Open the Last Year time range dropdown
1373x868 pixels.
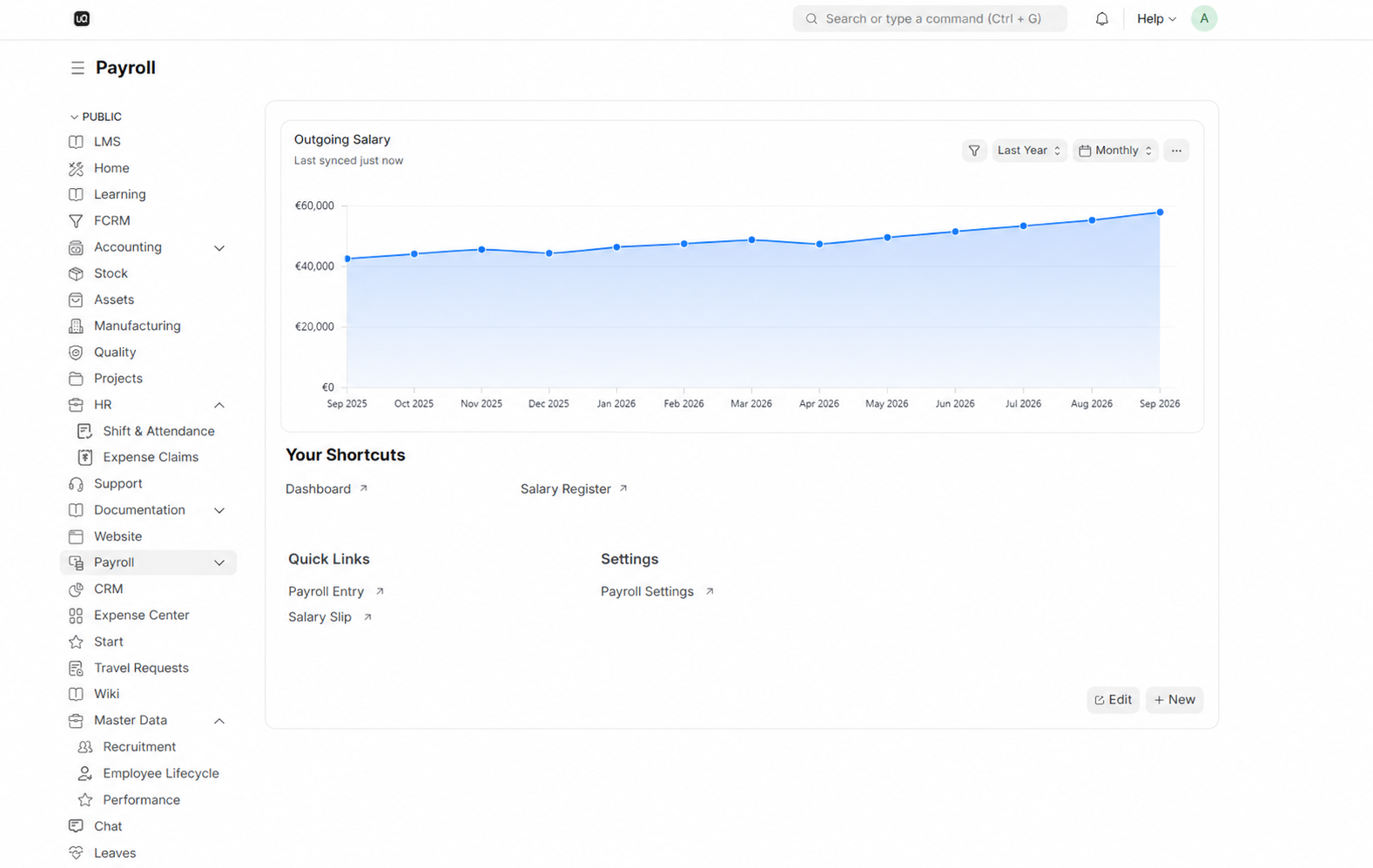click(x=1029, y=151)
